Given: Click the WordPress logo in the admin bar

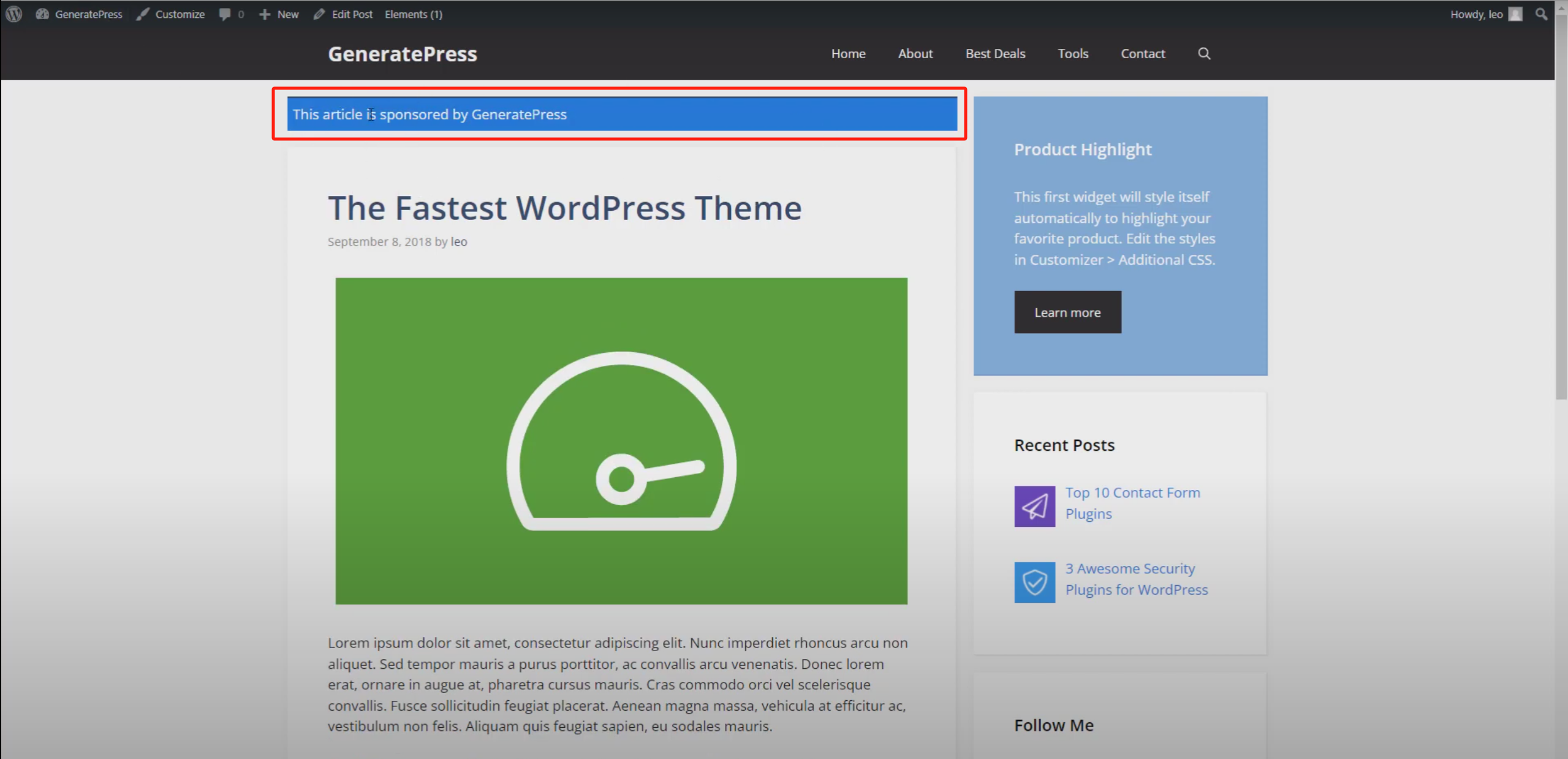Looking at the screenshot, I should click(x=13, y=13).
